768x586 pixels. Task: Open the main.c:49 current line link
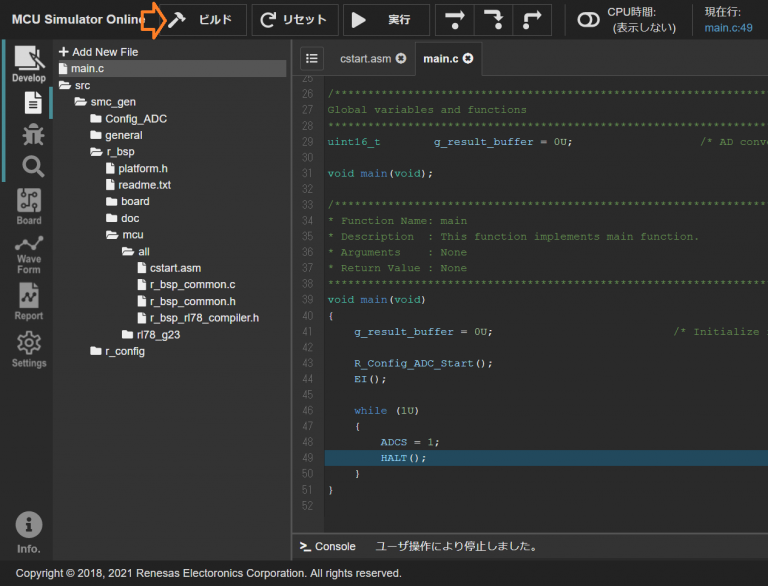[x=728, y=28]
